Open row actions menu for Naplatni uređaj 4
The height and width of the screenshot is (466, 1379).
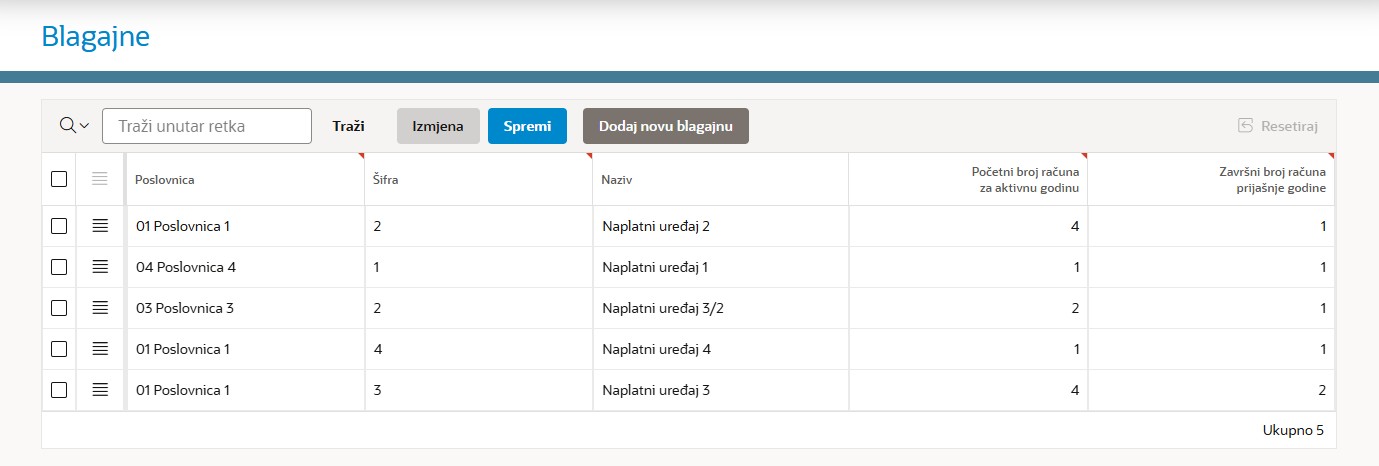coord(99,349)
